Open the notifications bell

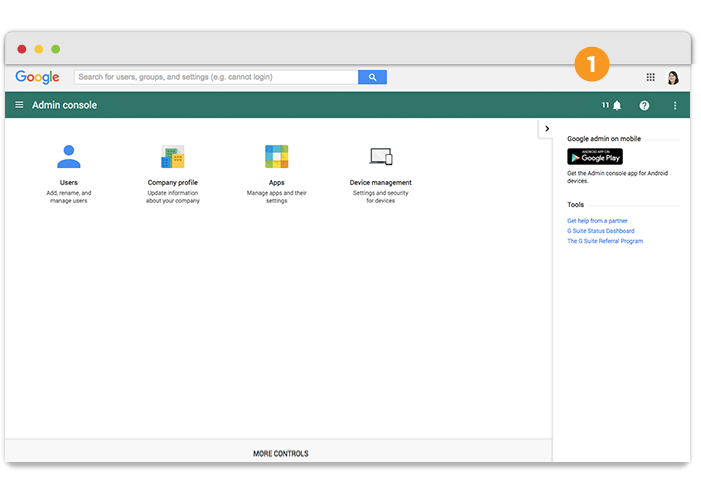point(617,106)
